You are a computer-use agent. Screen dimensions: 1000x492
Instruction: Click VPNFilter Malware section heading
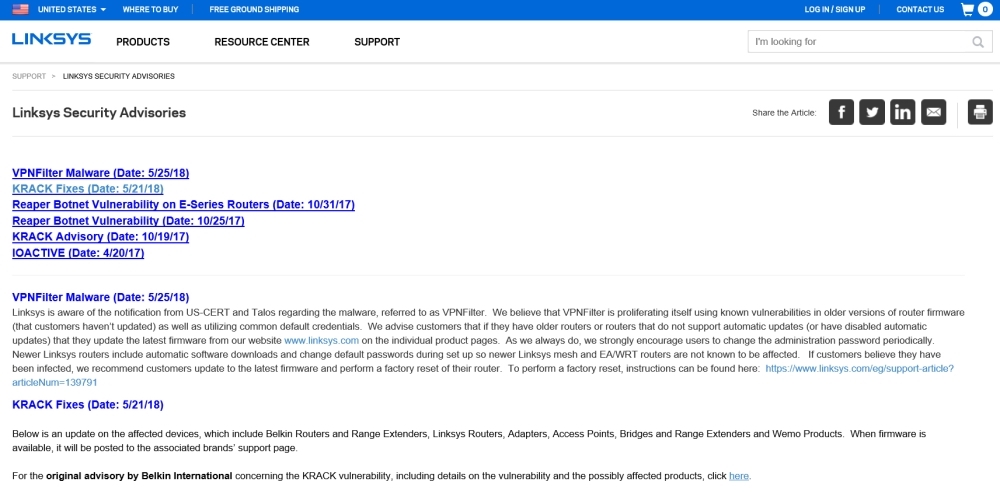(101, 297)
